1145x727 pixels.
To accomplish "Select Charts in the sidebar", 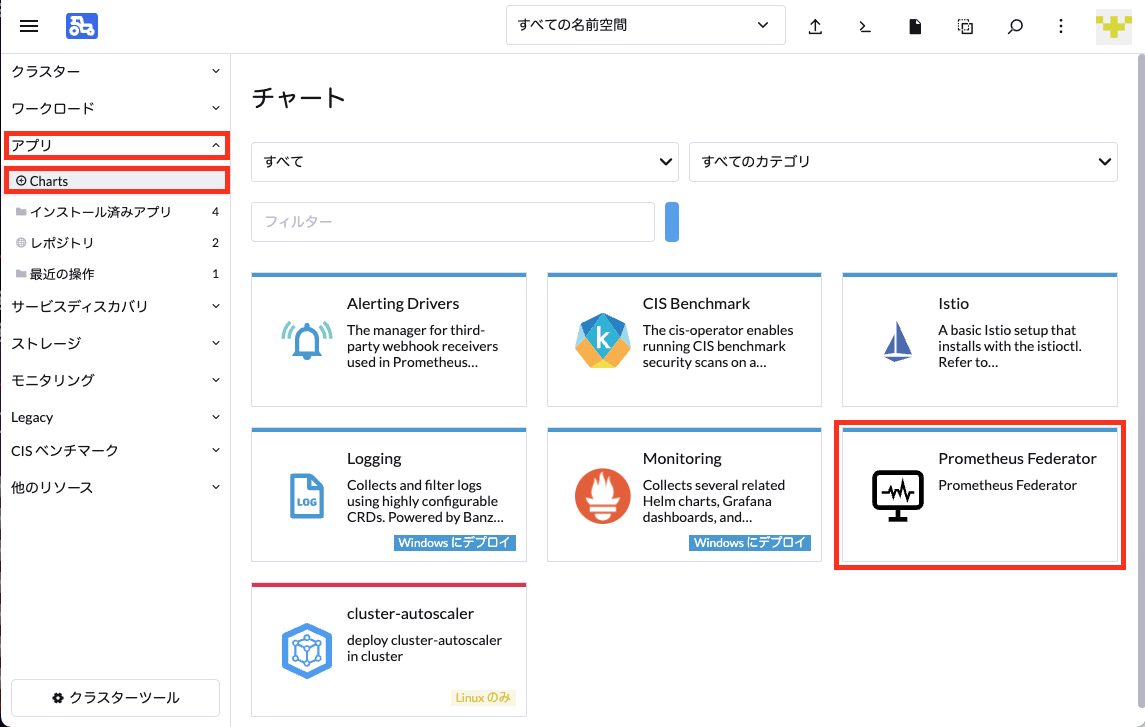I will coord(117,180).
